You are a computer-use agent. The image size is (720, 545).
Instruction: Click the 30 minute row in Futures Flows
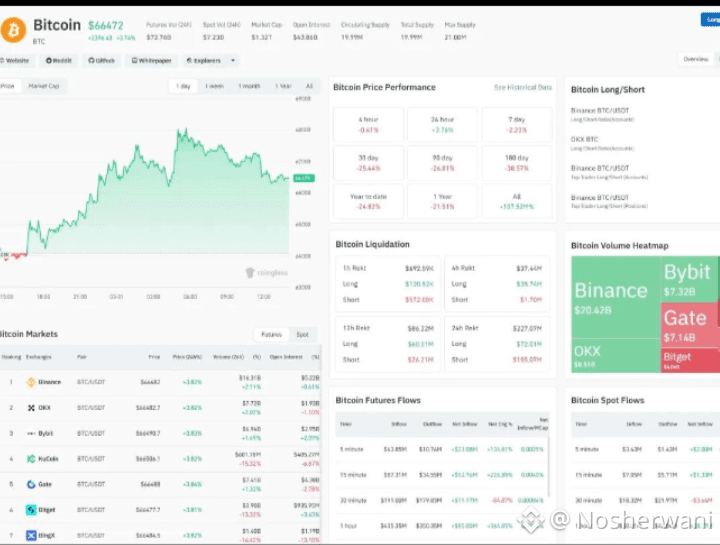tap(442, 500)
